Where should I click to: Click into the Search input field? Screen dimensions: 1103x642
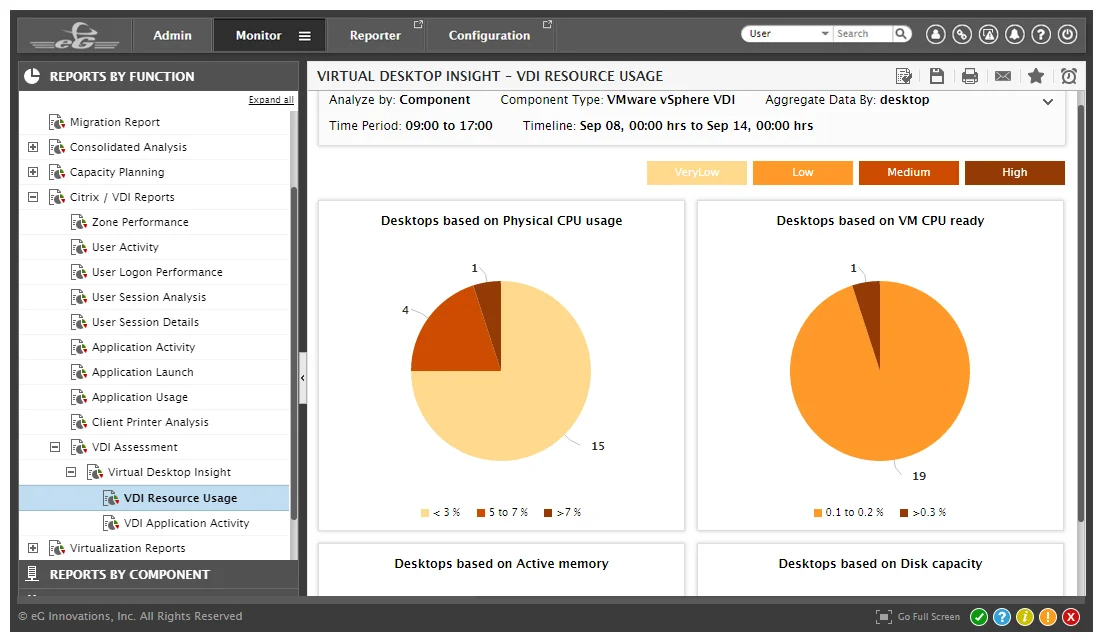click(x=863, y=33)
